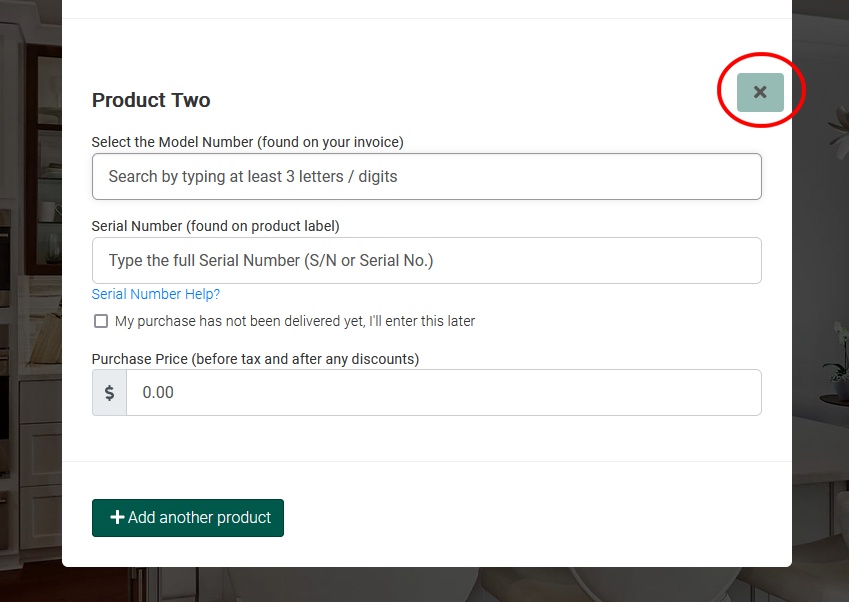Screen dimensions: 849x602
Task: Click the plus icon on Add another product
Action: (x=117, y=518)
